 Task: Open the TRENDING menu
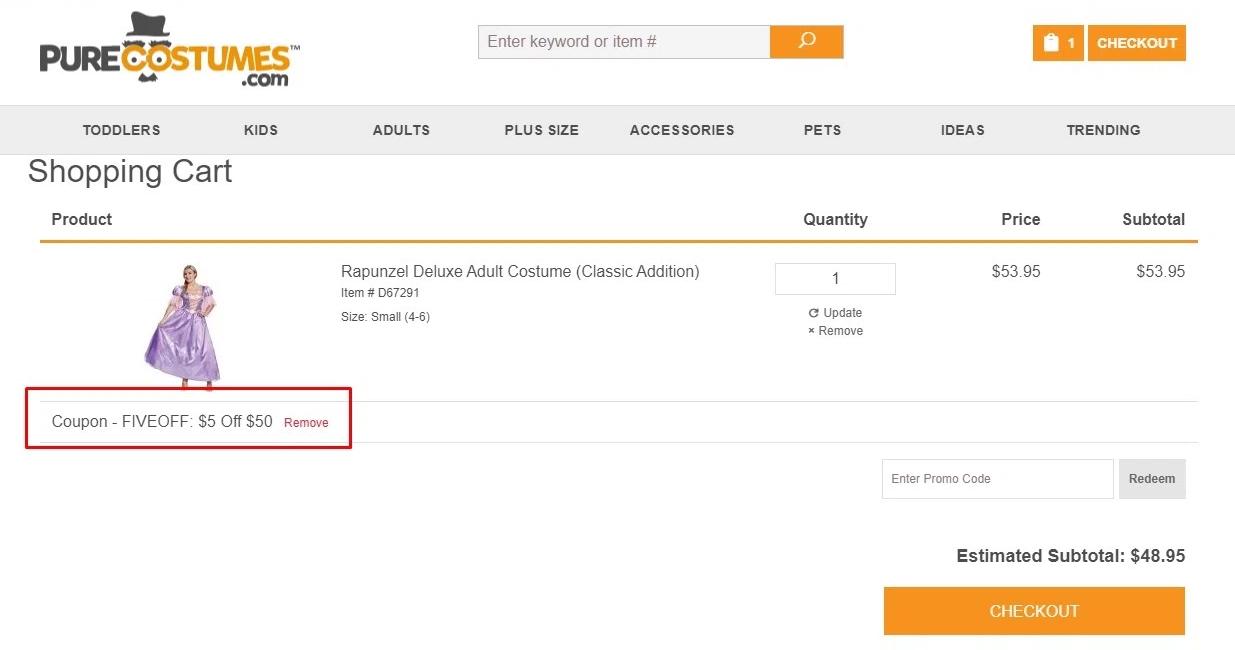[1103, 130]
